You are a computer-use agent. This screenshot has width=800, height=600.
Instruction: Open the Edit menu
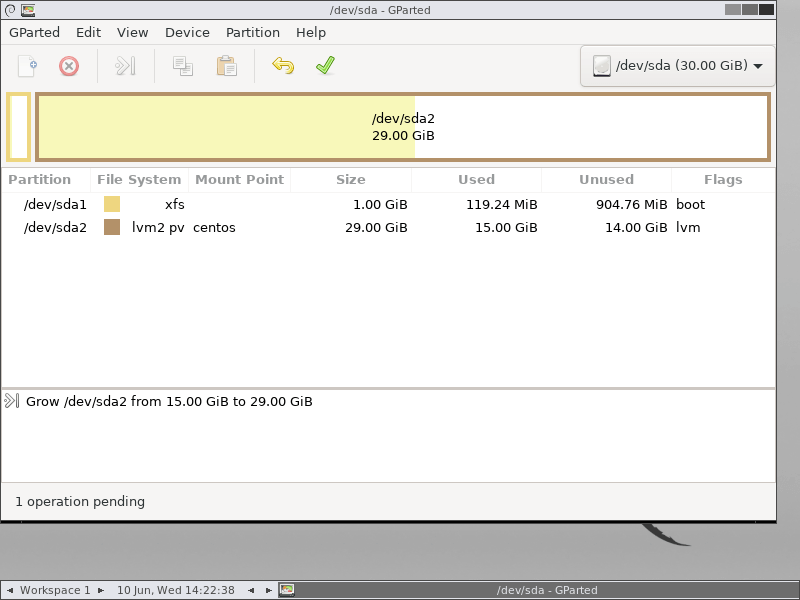coord(89,32)
